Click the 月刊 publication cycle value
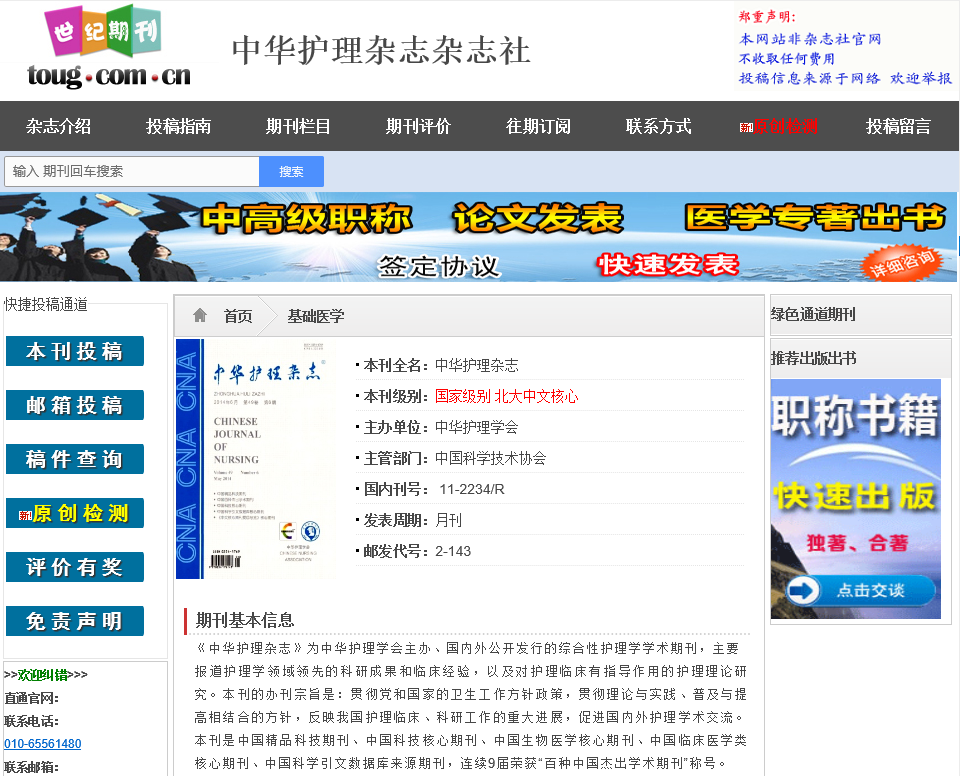This screenshot has width=960, height=776. [448, 520]
